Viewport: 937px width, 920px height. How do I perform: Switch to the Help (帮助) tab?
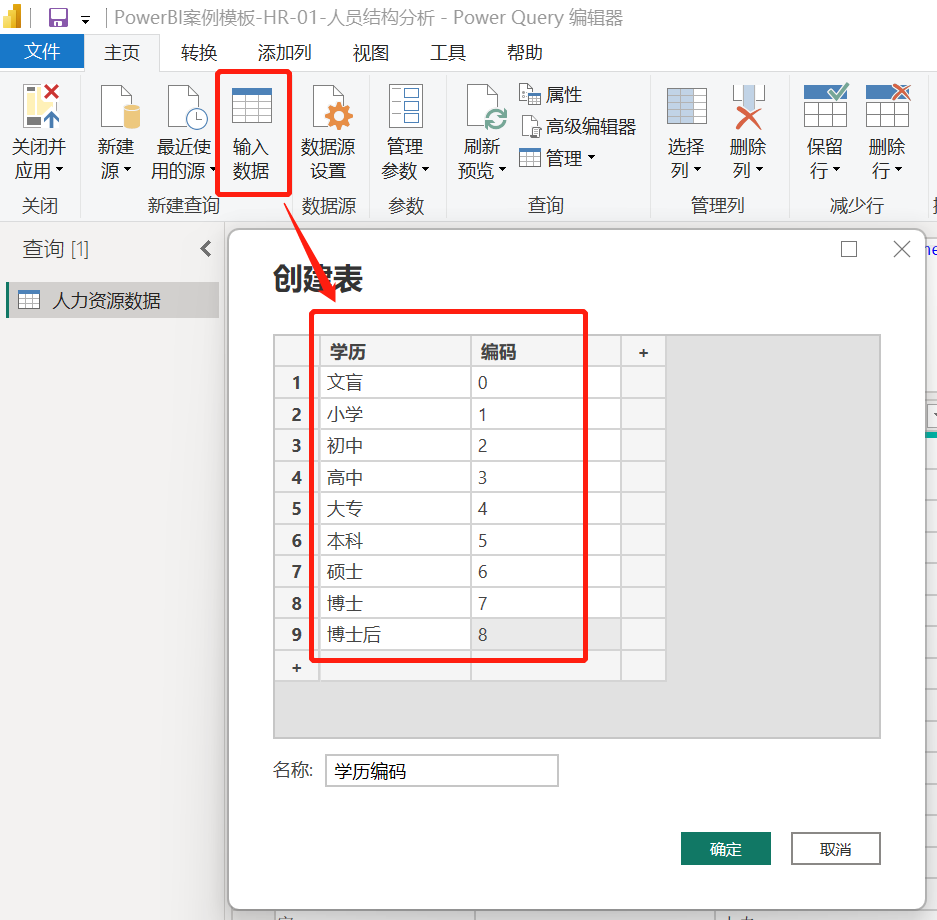point(525,53)
